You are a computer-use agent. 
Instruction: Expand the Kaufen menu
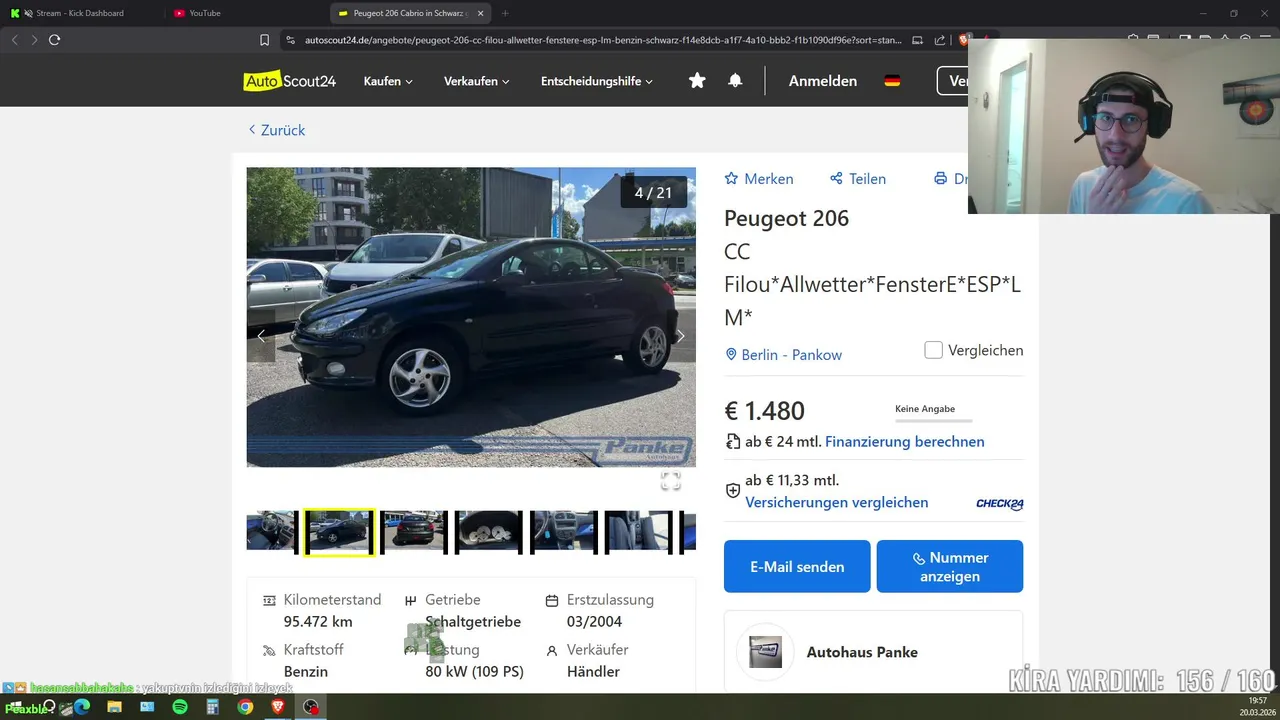tap(388, 81)
